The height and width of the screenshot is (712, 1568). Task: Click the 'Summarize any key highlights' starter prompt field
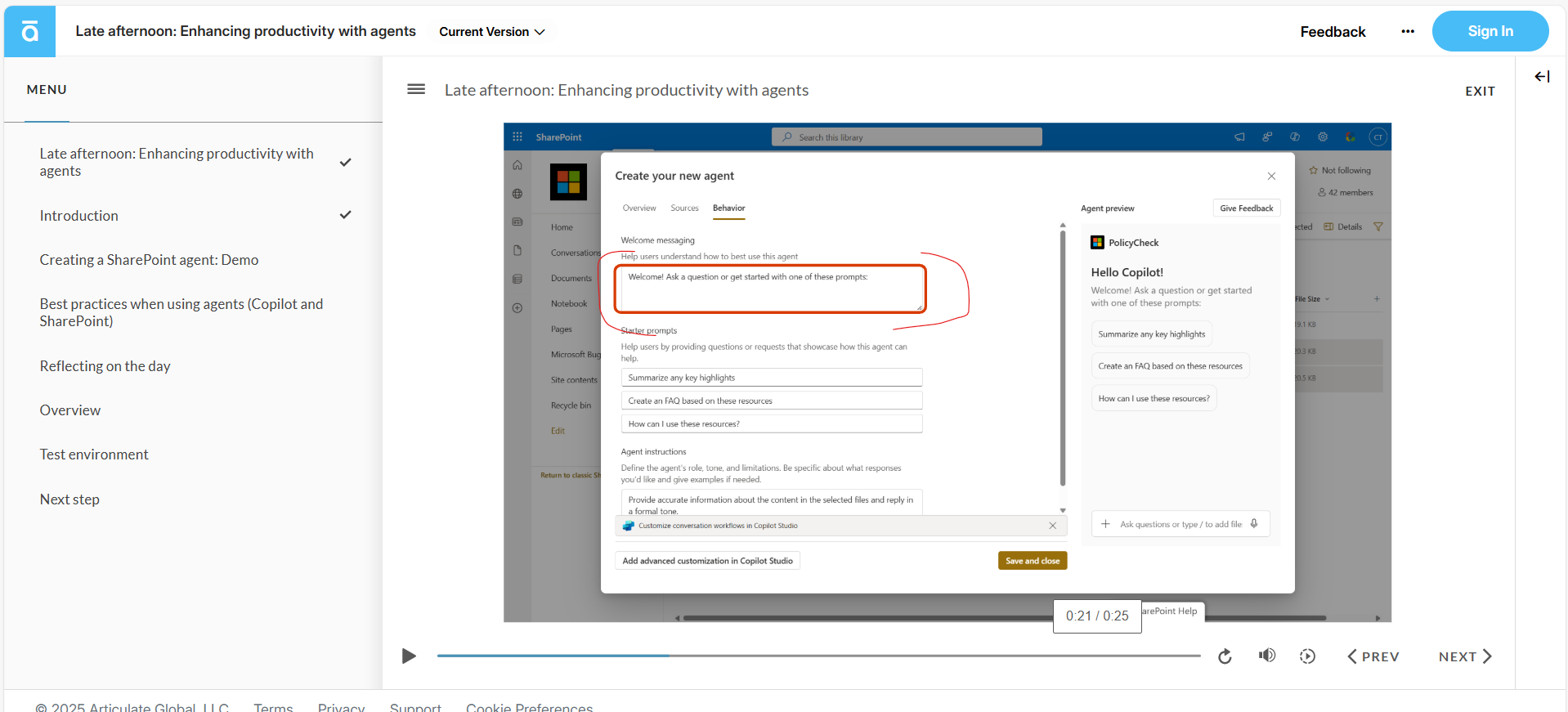(x=772, y=378)
